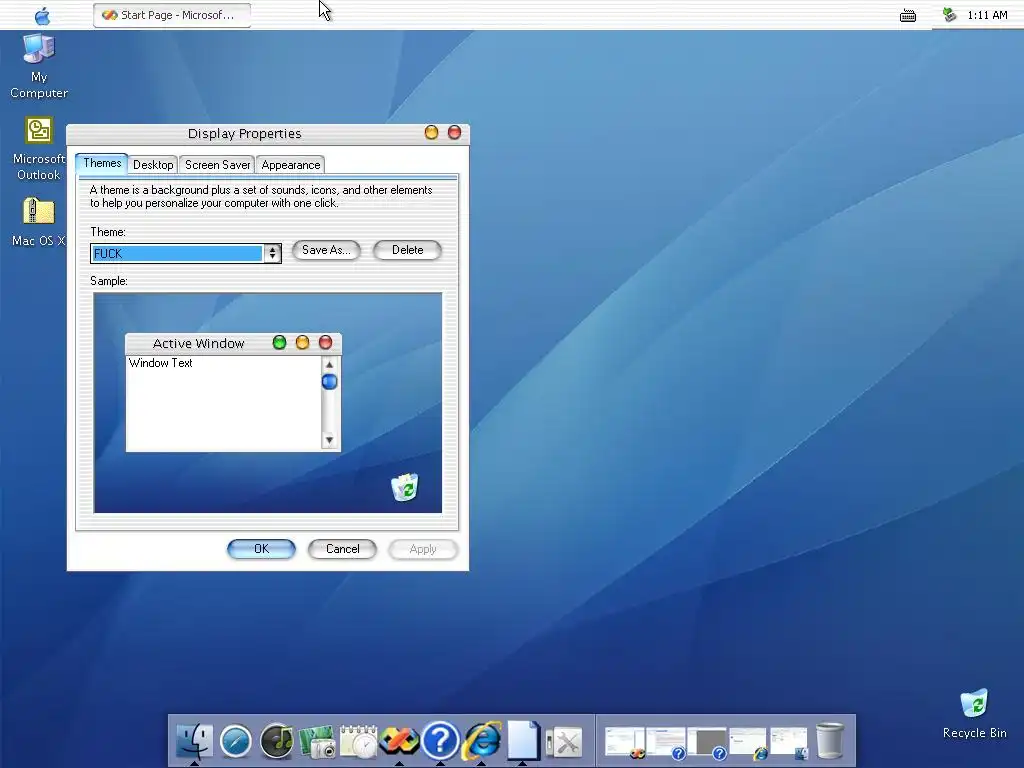Click the recycle bin in Sample preview
Screen dimensions: 1024x768
click(405, 487)
